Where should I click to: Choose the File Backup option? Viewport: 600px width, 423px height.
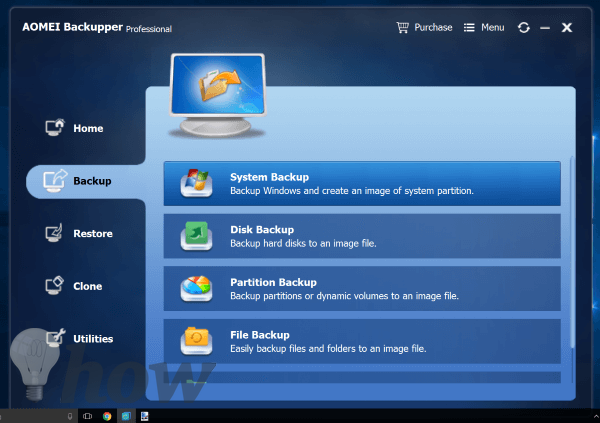[362, 341]
